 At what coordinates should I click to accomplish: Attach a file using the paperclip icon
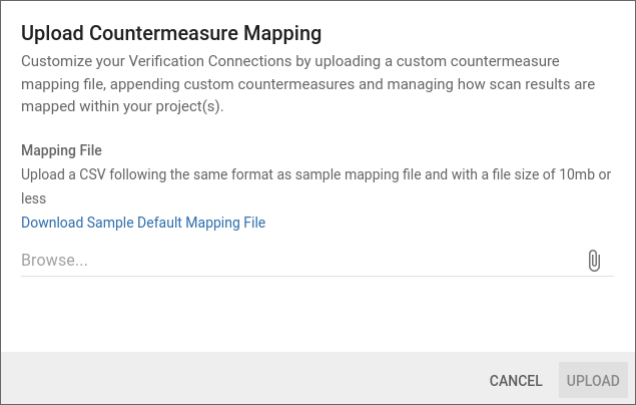593,261
